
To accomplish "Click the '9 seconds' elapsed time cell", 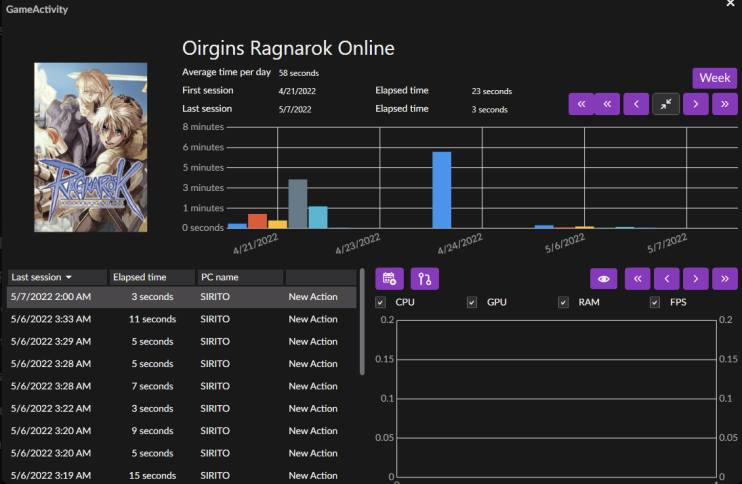I will click(x=152, y=431).
